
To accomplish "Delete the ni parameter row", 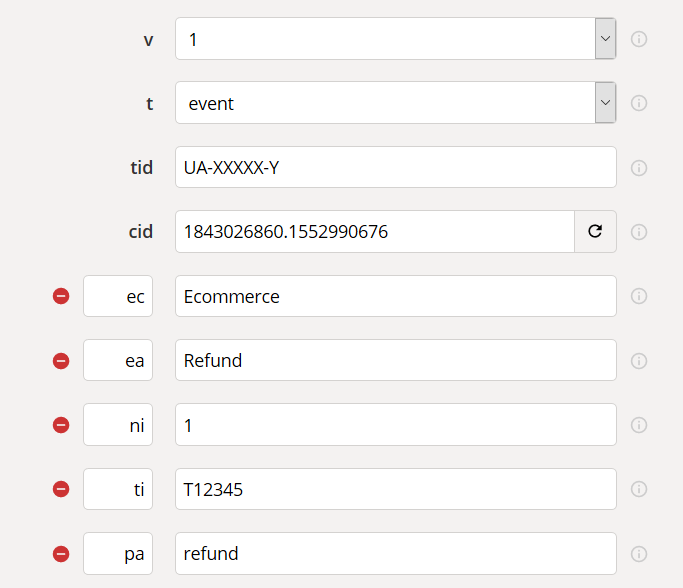I will pos(61,425).
